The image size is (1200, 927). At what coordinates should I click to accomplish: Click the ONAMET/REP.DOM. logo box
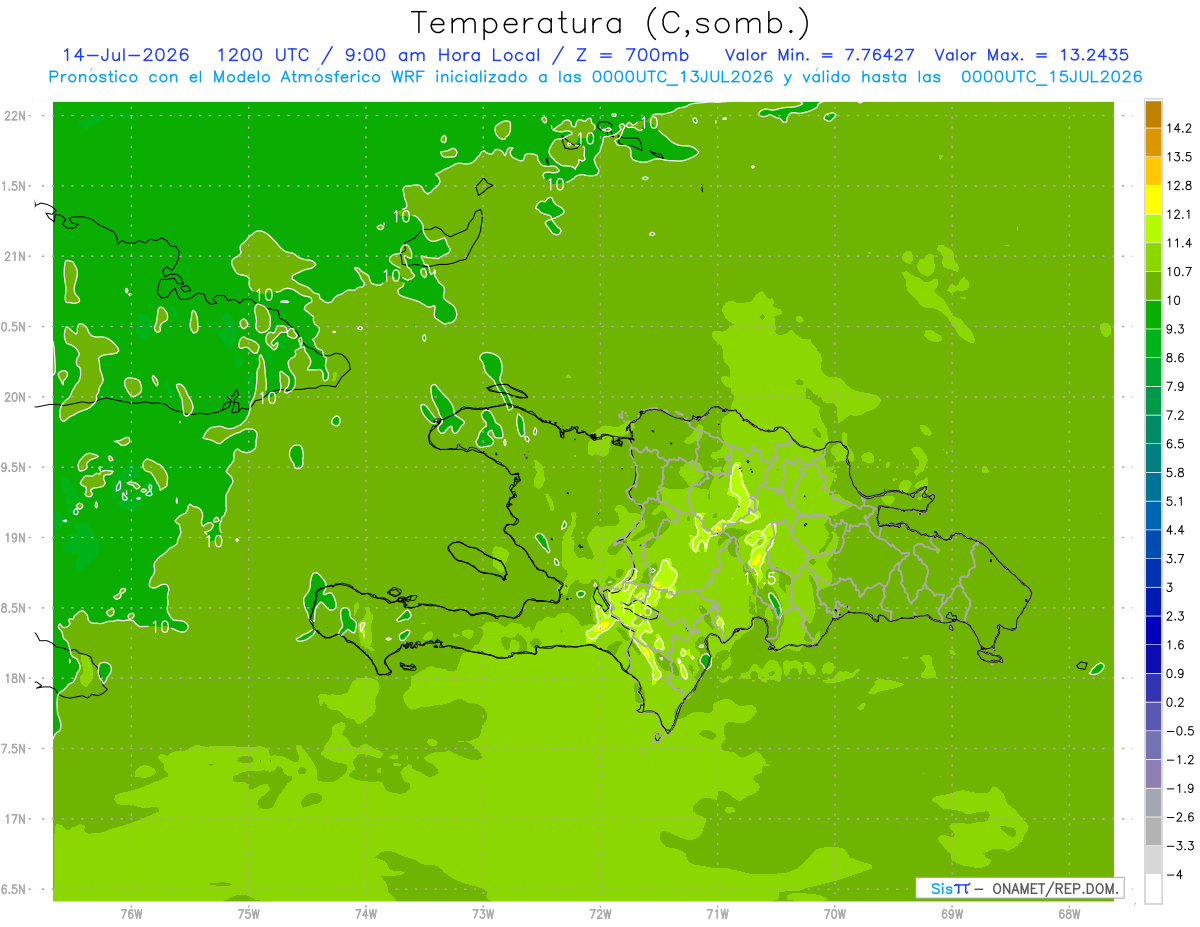(x=1019, y=888)
